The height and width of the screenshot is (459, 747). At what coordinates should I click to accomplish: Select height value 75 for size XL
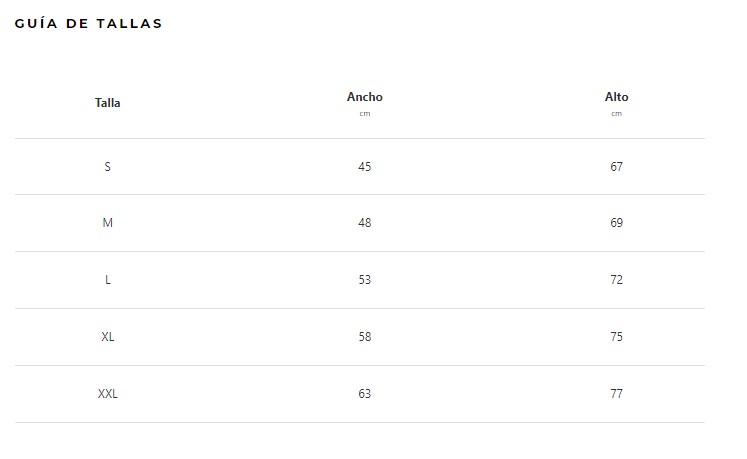(x=616, y=337)
